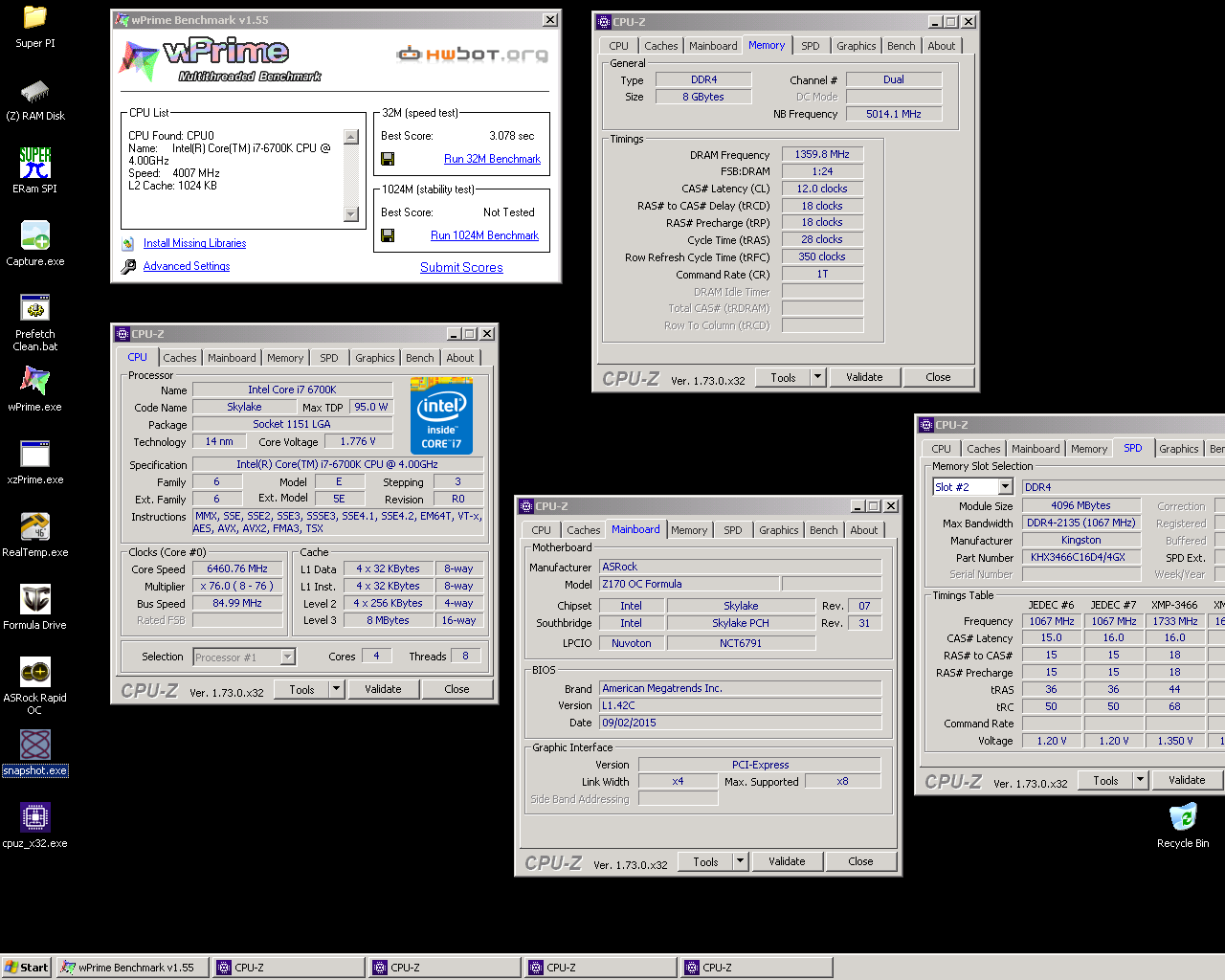This screenshot has width=1225, height=980.
Task: Click the Part Number field KHX3466C16D4/4GX
Action: pos(1081,557)
